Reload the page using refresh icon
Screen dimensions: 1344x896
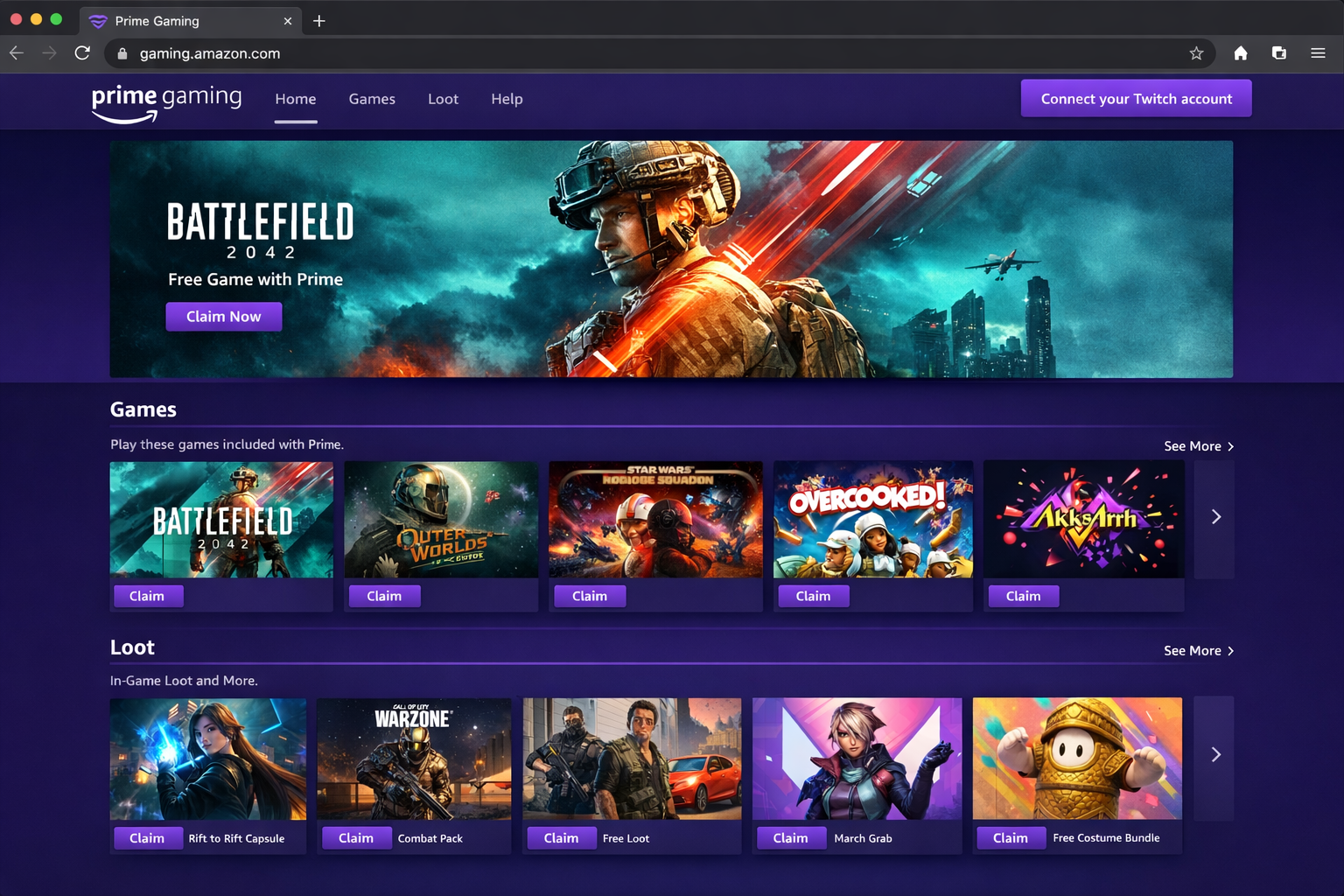pos(82,53)
